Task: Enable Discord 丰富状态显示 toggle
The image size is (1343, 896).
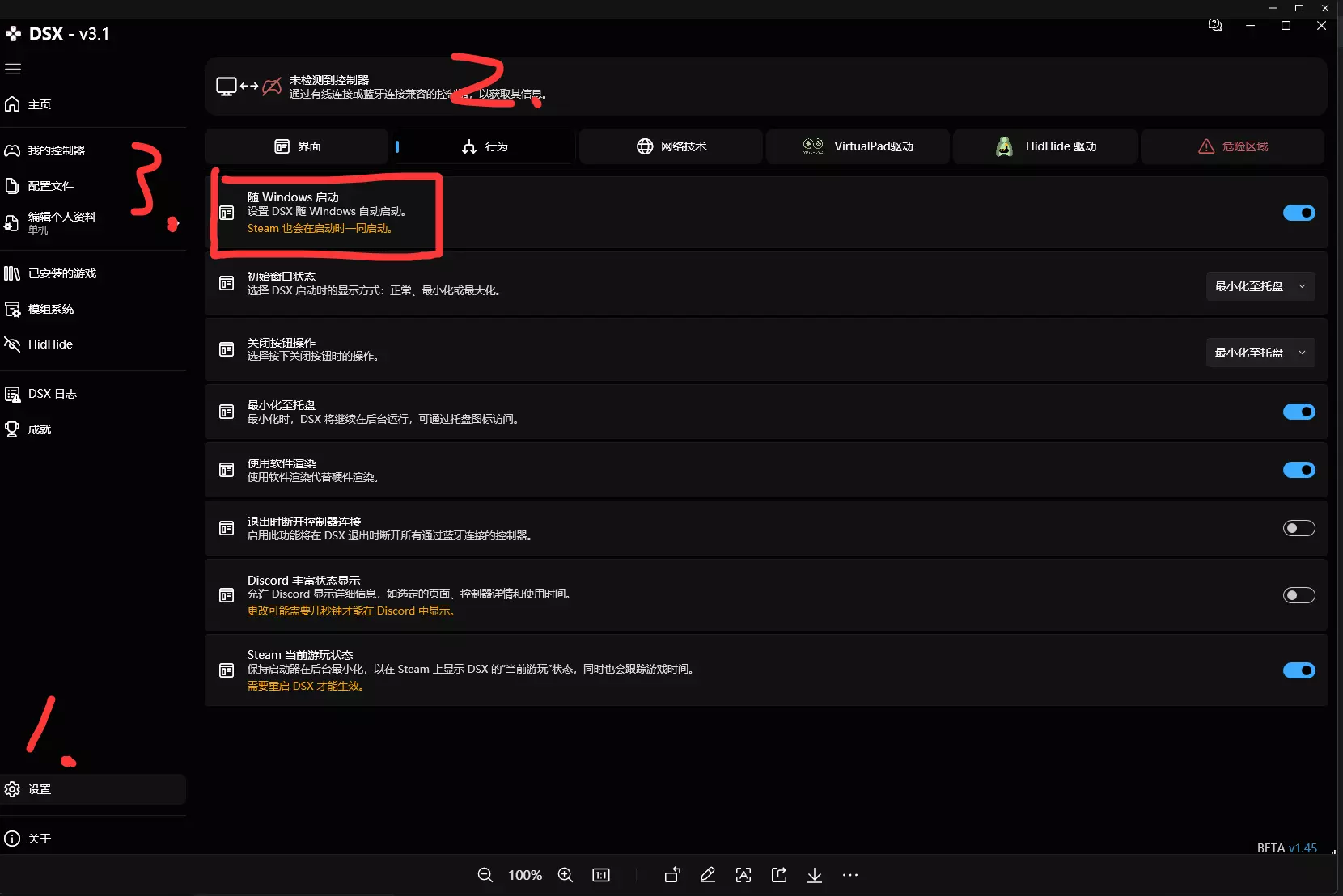Action: click(x=1299, y=595)
